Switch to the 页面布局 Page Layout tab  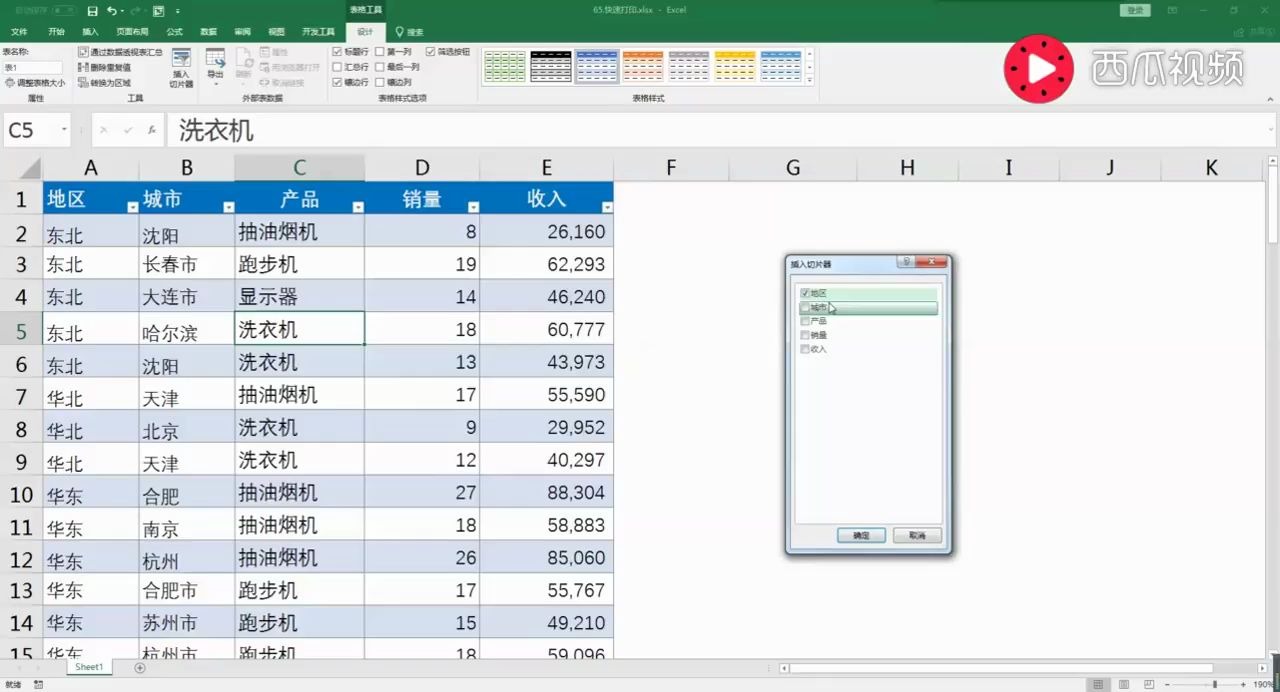[132, 32]
